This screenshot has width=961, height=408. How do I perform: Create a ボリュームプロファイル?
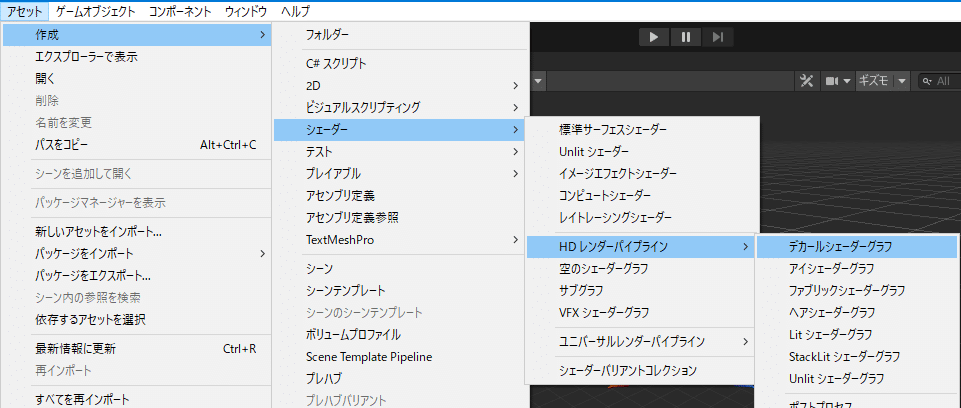400,334
